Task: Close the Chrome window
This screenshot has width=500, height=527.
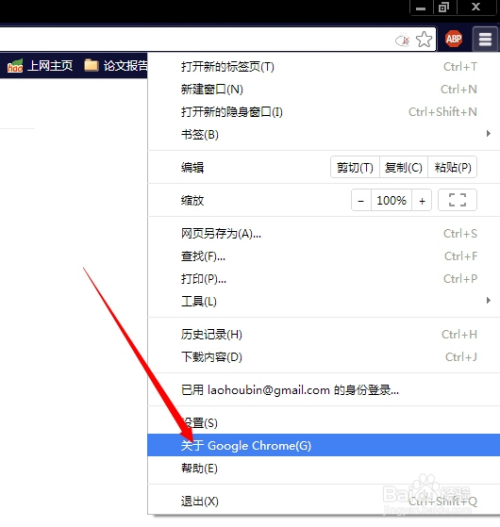Action: point(475,7)
